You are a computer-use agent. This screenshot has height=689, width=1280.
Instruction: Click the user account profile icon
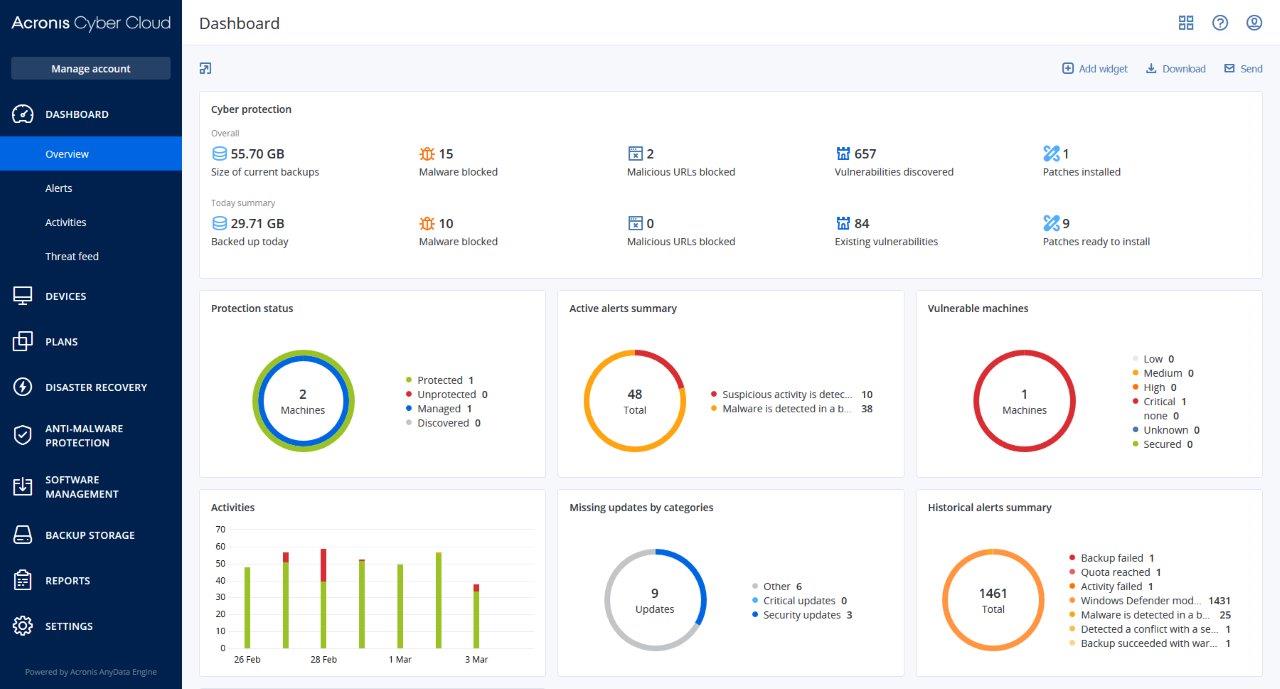click(x=1254, y=22)
